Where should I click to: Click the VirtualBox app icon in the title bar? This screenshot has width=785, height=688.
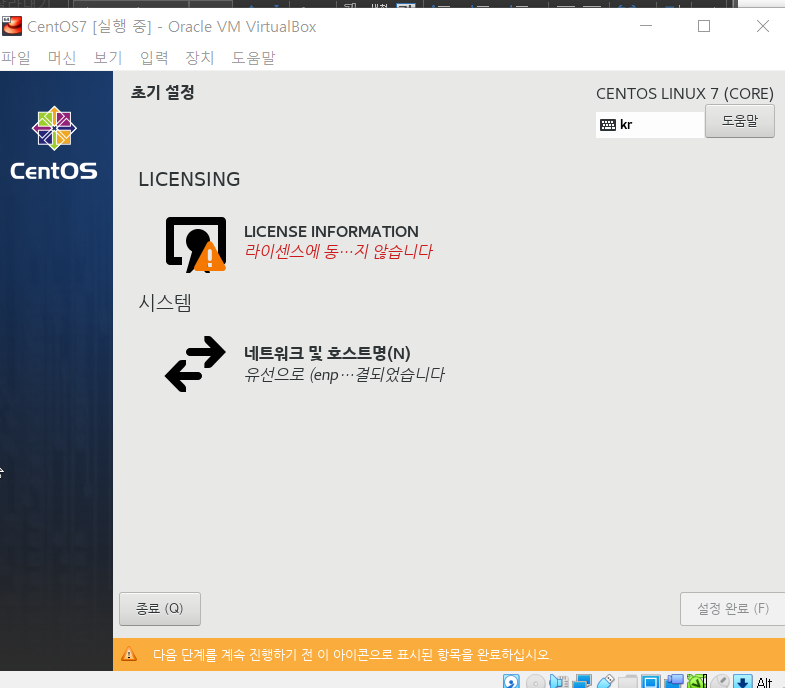12,26
